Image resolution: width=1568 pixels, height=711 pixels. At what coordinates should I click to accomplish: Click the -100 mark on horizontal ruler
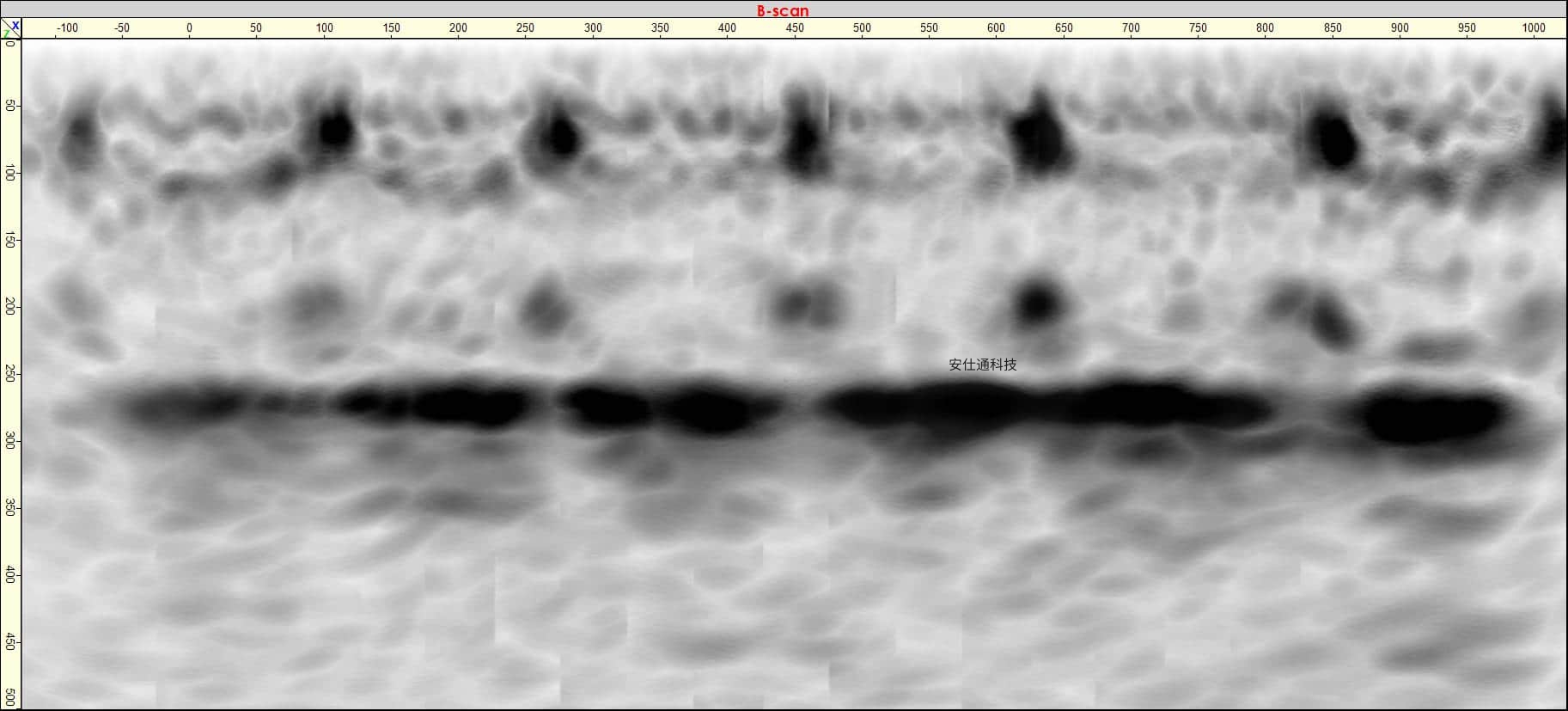tap(66, 28)
